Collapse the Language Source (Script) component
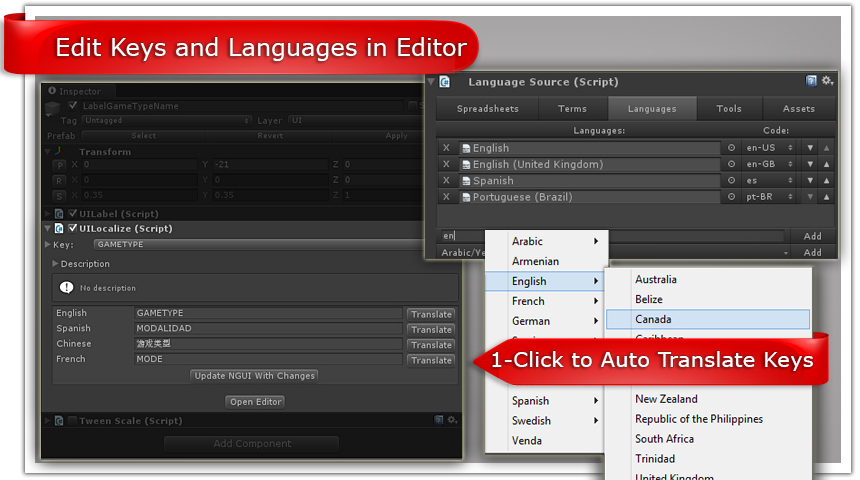Viewport: 860px width, 480px height. point(431,82)
